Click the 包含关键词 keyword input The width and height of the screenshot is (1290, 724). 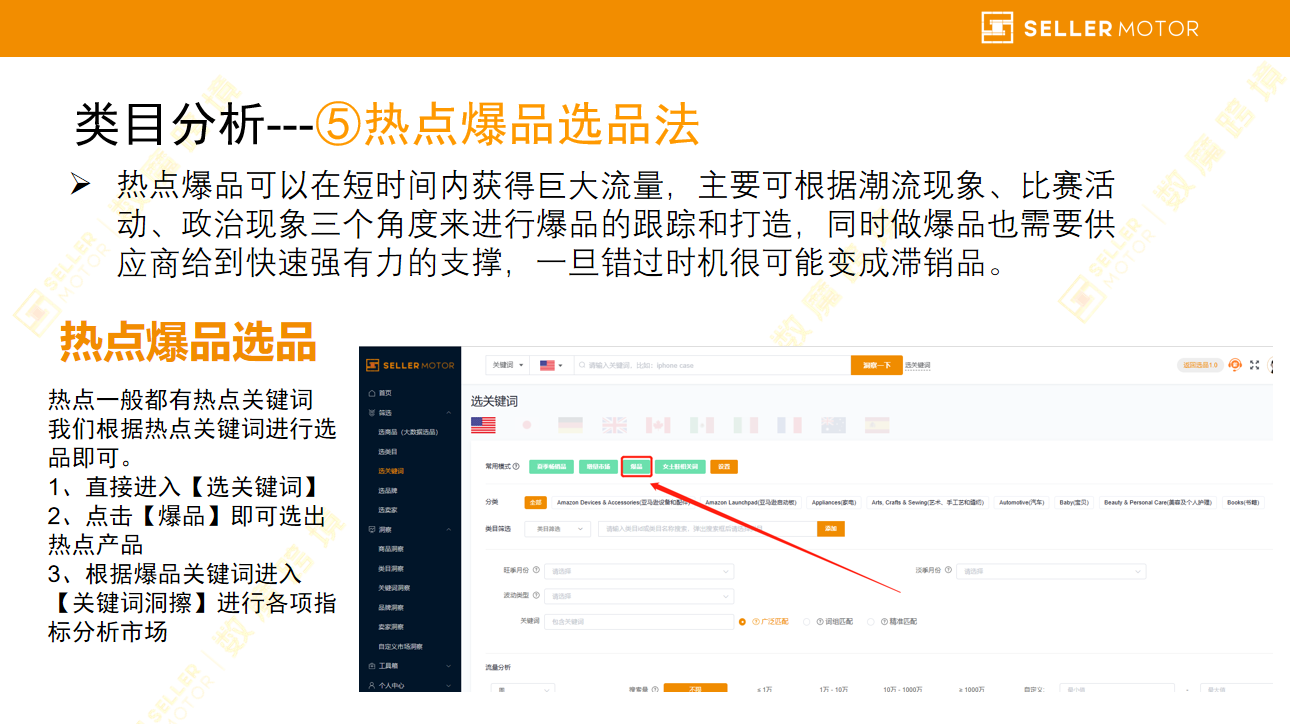[x=640, y=621]
